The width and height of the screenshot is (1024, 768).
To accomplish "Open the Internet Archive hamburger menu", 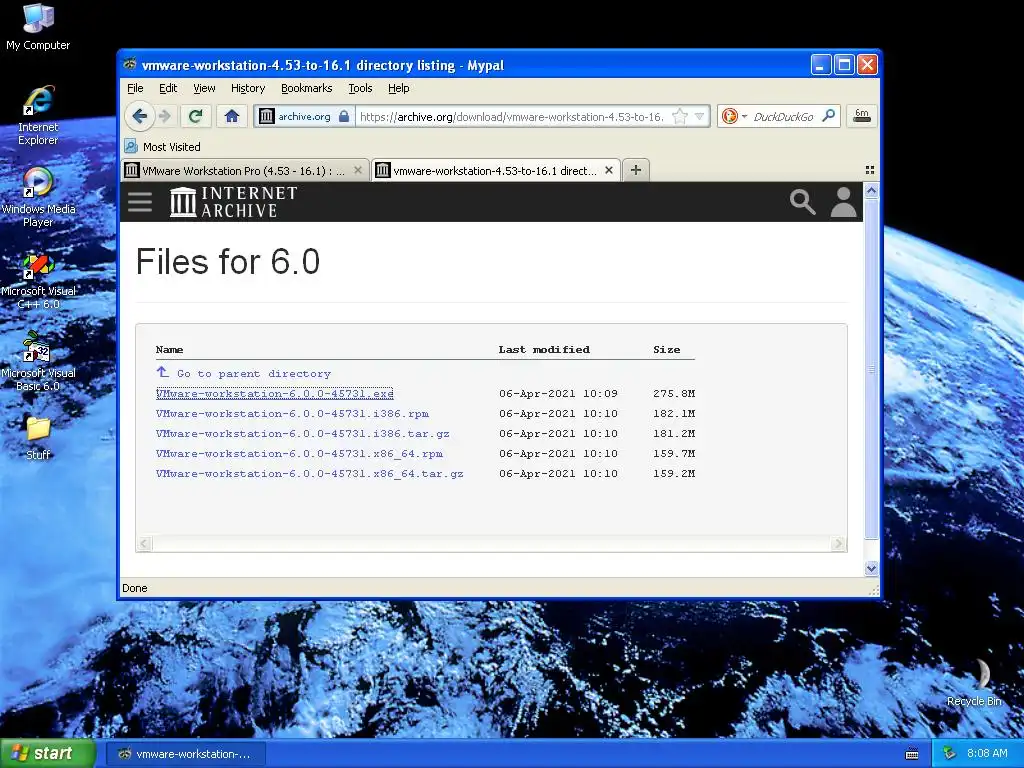I will pyautogui.click(x=140, y=202).
